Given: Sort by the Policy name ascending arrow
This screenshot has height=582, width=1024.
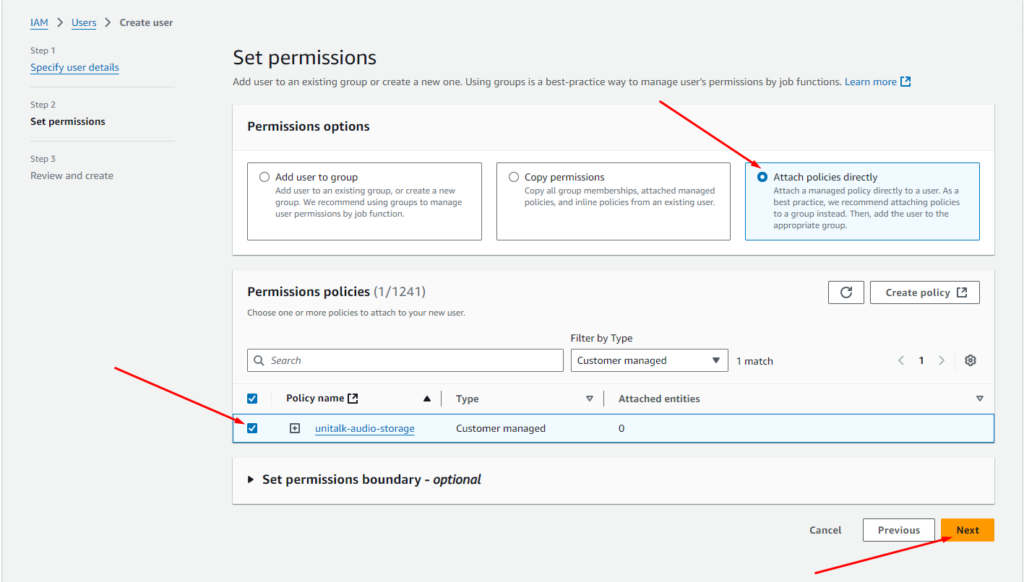Looking at the screenshot, I should (428, 399).
